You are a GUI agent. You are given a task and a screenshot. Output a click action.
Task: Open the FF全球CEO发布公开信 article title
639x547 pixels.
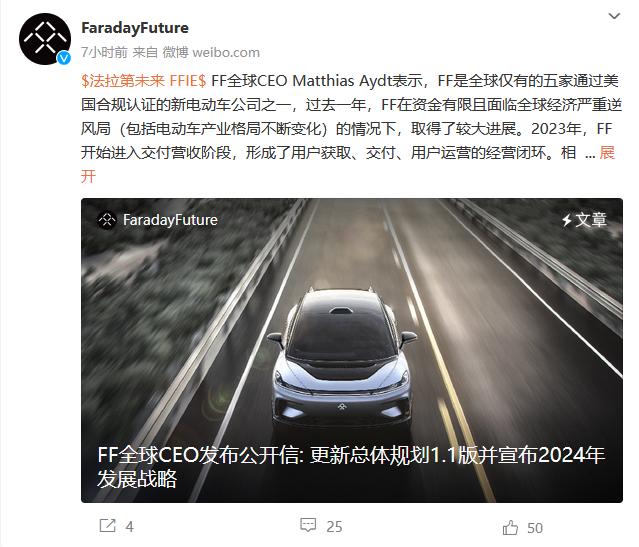[x=350, y=467]
